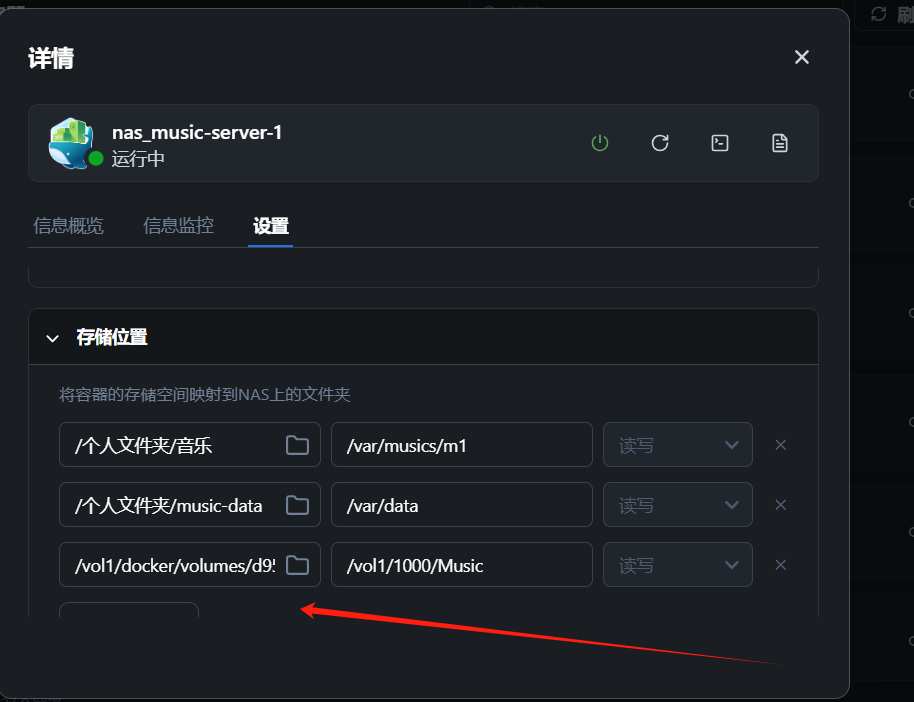Switch to the 信息概览 tab
This screenshot has height=702, width=914.
(68, 226)
